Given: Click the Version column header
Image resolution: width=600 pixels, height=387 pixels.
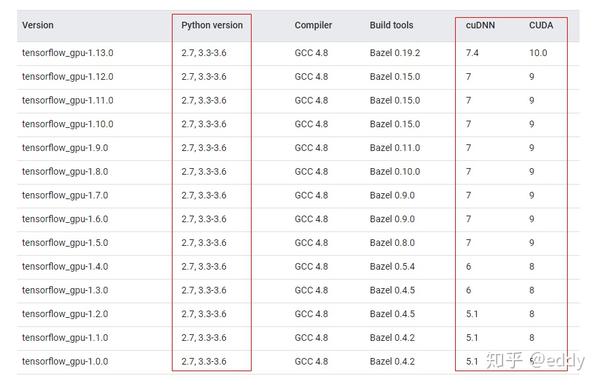Looking at the screenshot, I should point(38,25).
